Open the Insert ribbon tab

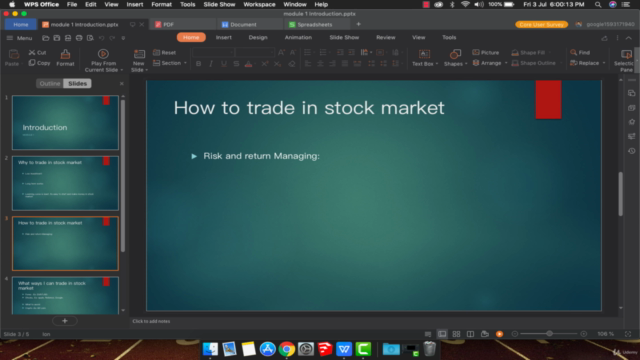click(224, 38)
